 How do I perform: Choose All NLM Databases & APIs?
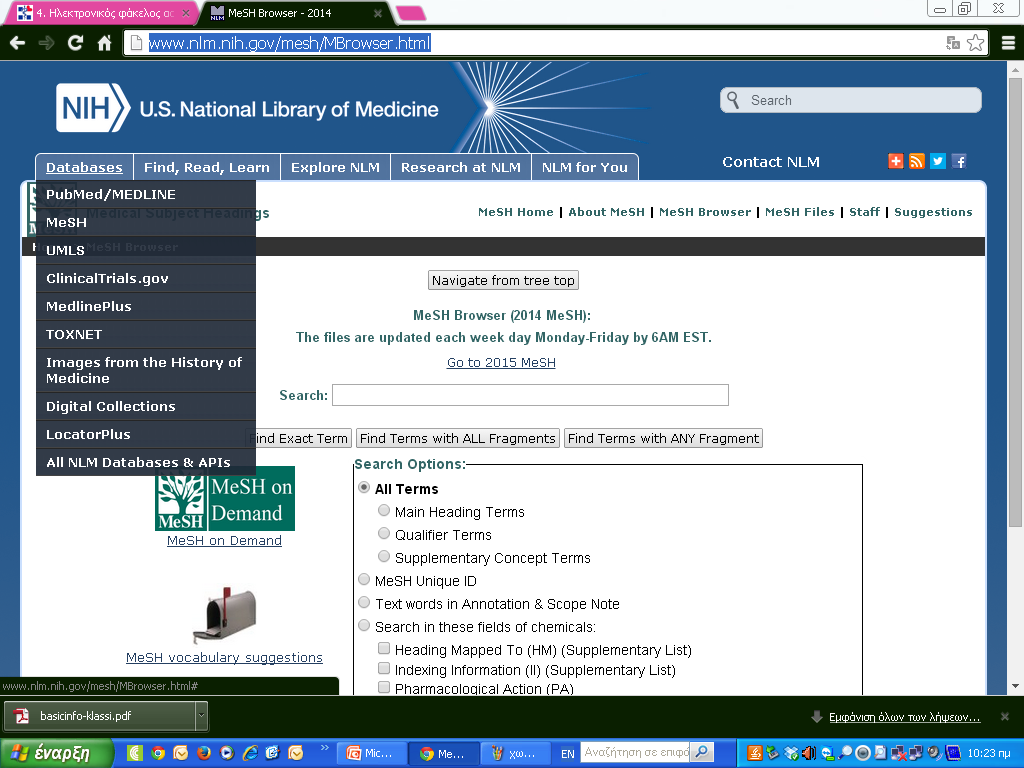tap(146, 462)
